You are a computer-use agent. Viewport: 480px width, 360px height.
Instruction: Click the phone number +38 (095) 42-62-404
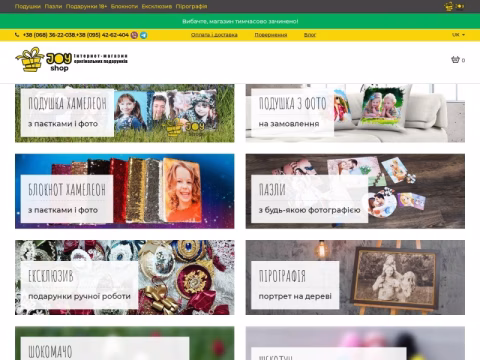[103, 35]
